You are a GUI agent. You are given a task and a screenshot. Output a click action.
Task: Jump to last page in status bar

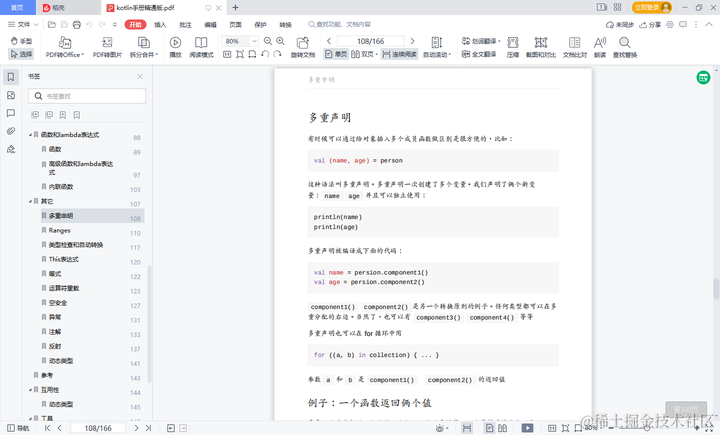[148, 428]
